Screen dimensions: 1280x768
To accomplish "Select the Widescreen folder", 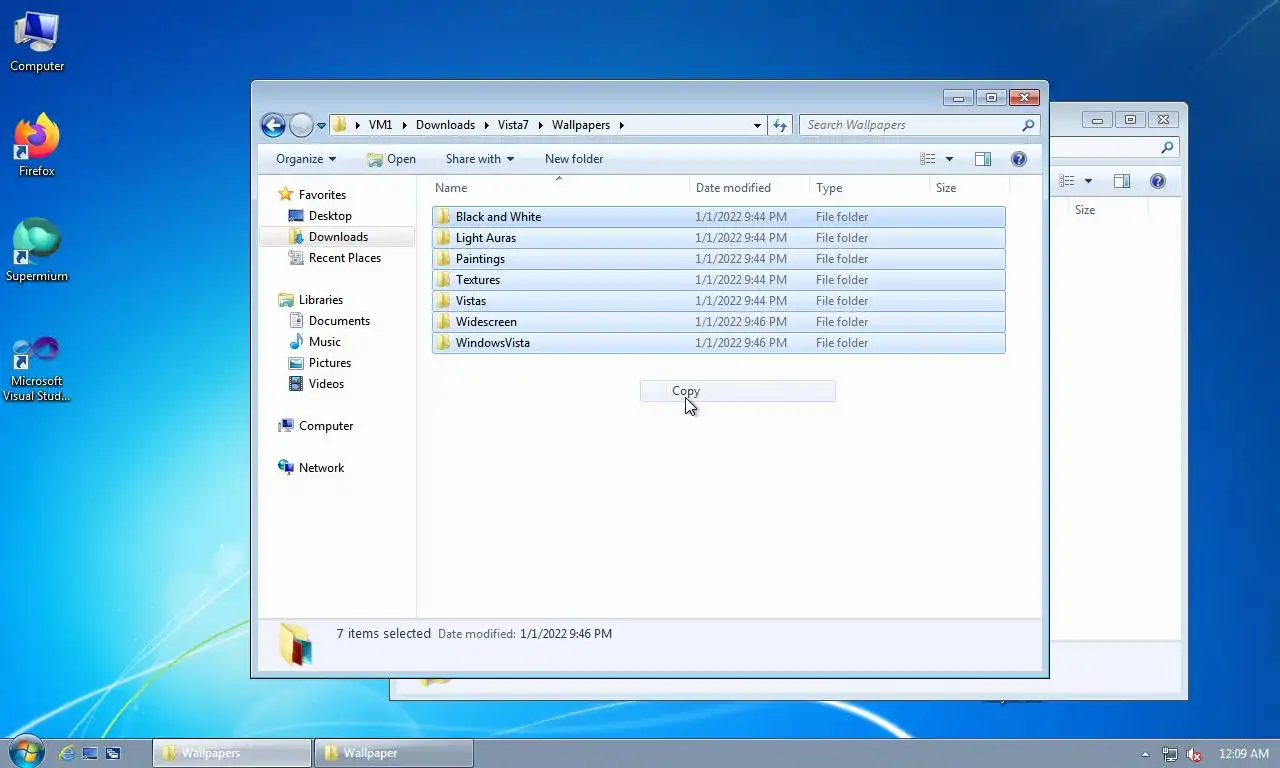I will 718,322.
